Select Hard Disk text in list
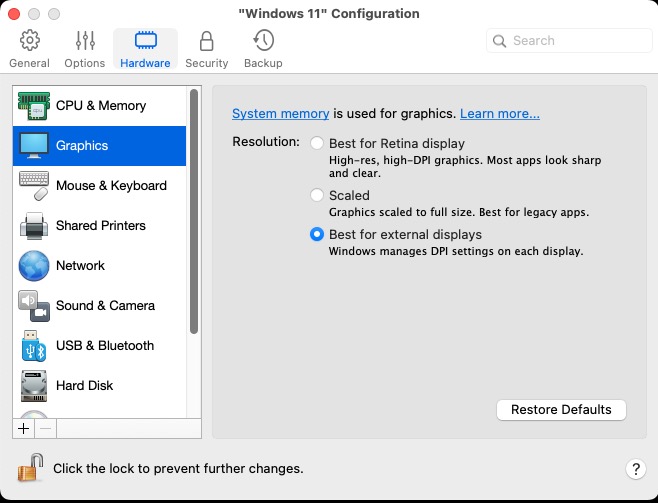 coord(84,386)
